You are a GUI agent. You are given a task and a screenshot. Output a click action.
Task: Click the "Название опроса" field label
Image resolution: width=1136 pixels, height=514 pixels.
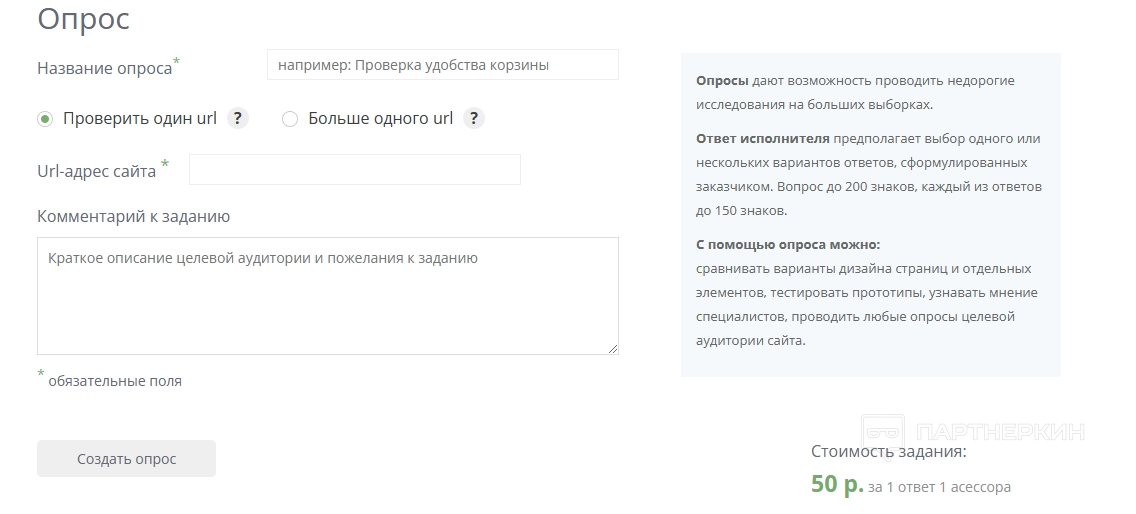click(104, 68)
